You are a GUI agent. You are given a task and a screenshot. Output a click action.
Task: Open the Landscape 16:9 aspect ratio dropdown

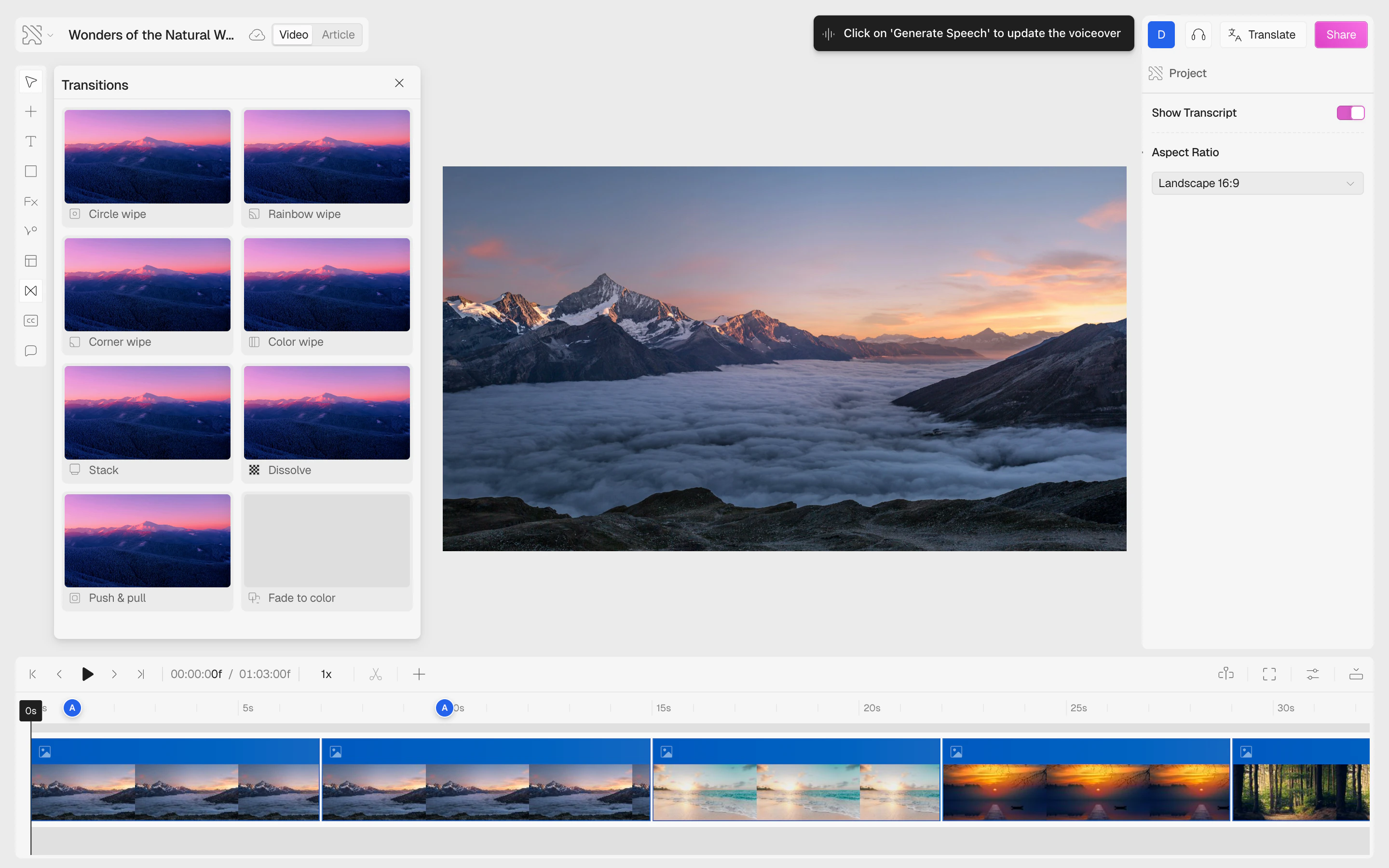pos(1257,183)
